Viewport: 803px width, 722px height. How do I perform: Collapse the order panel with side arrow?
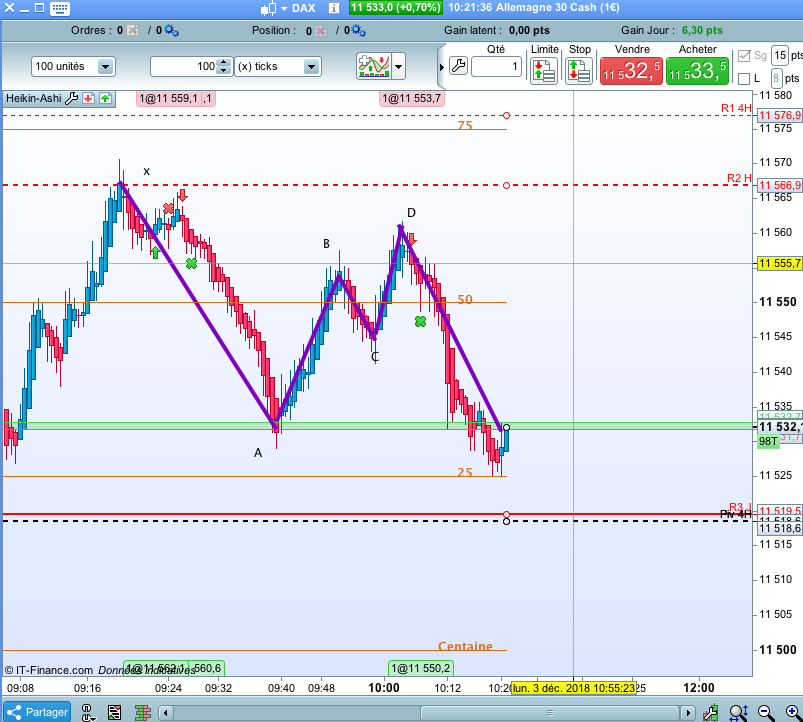click(441, 67)
